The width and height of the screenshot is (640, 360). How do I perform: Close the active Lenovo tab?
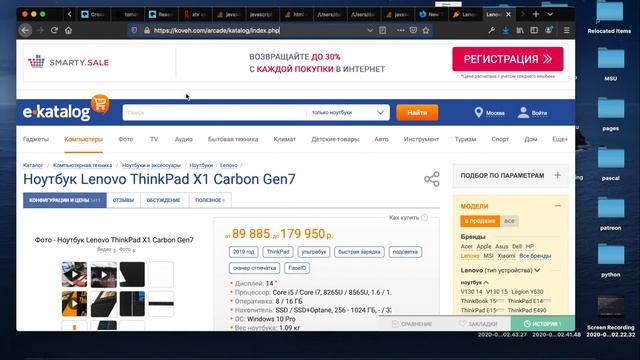[x=509, y=14]
